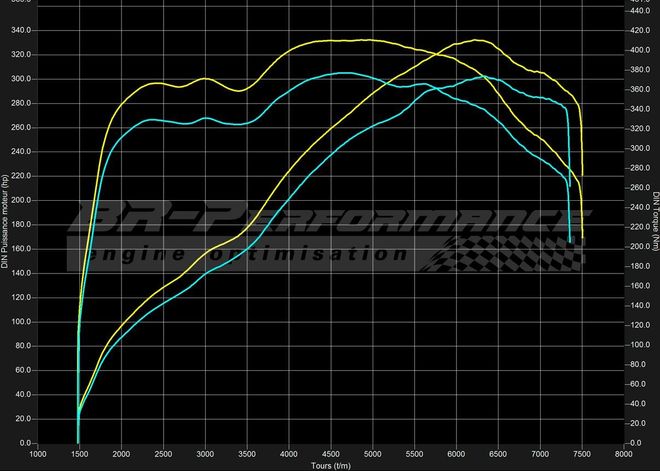The width and height of the screenshot is (660, 471).
Task: Click the yellow power curve peak near 6300 rpm
Action: click(x=478, y=40)
